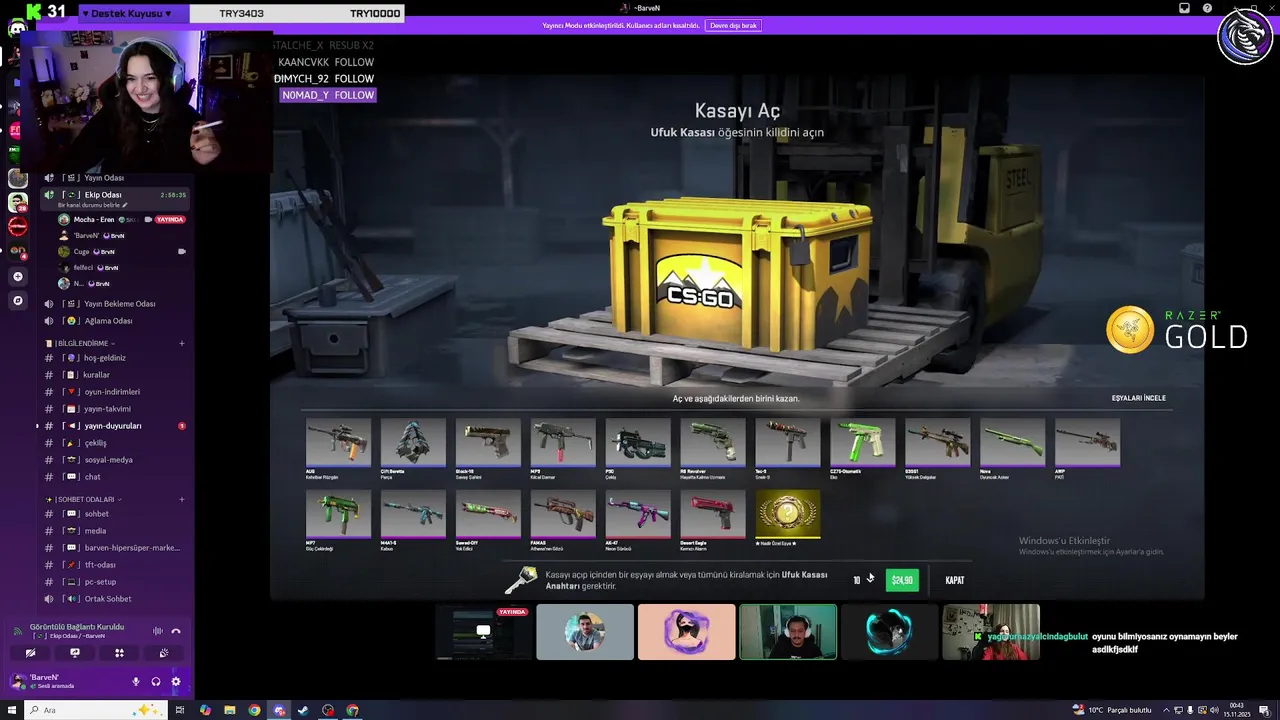Click the gold rare special item icon
This screenshot has width=1280, height=720.
788,515
